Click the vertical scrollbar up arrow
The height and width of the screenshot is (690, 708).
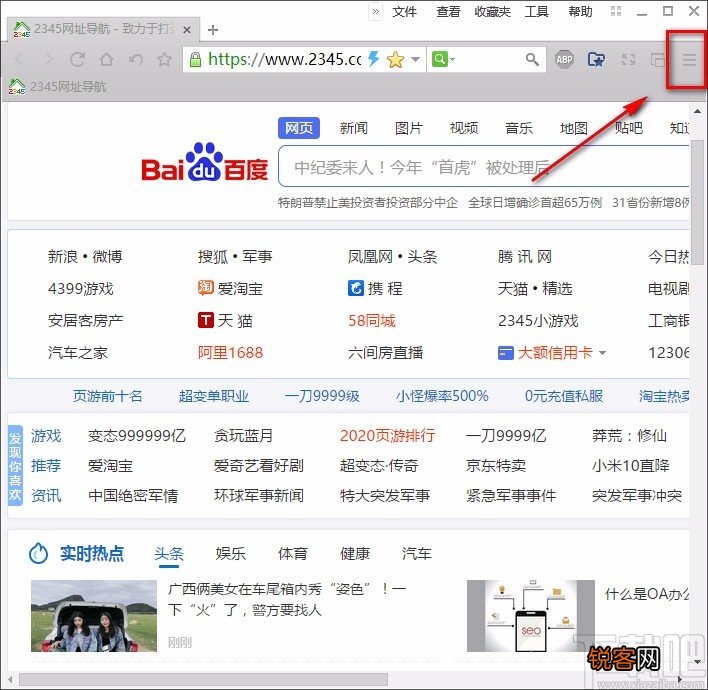point(698,111)
